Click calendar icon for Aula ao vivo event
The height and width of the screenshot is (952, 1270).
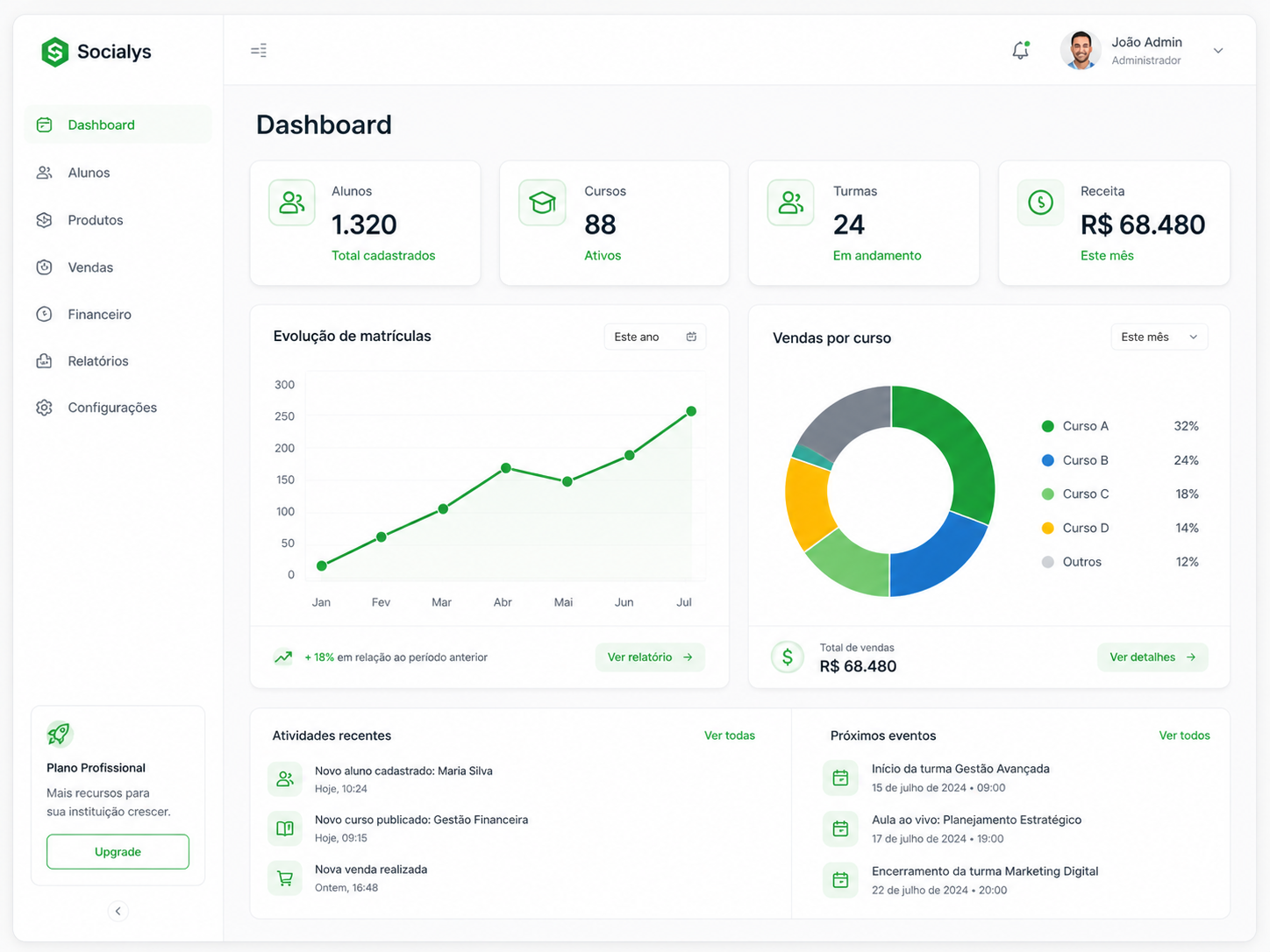840,828
